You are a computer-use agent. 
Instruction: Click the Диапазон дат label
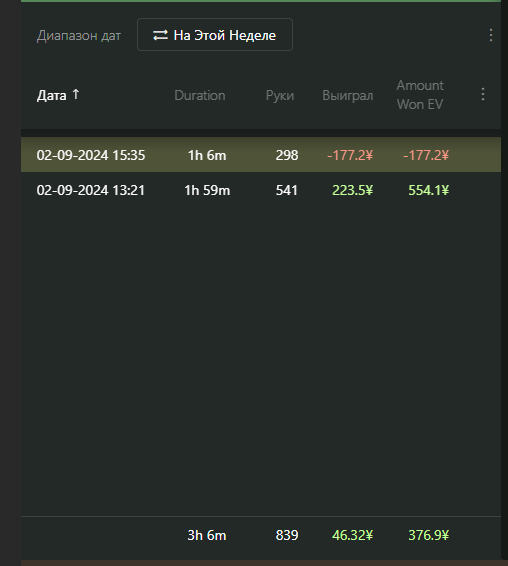click(79, 36)
